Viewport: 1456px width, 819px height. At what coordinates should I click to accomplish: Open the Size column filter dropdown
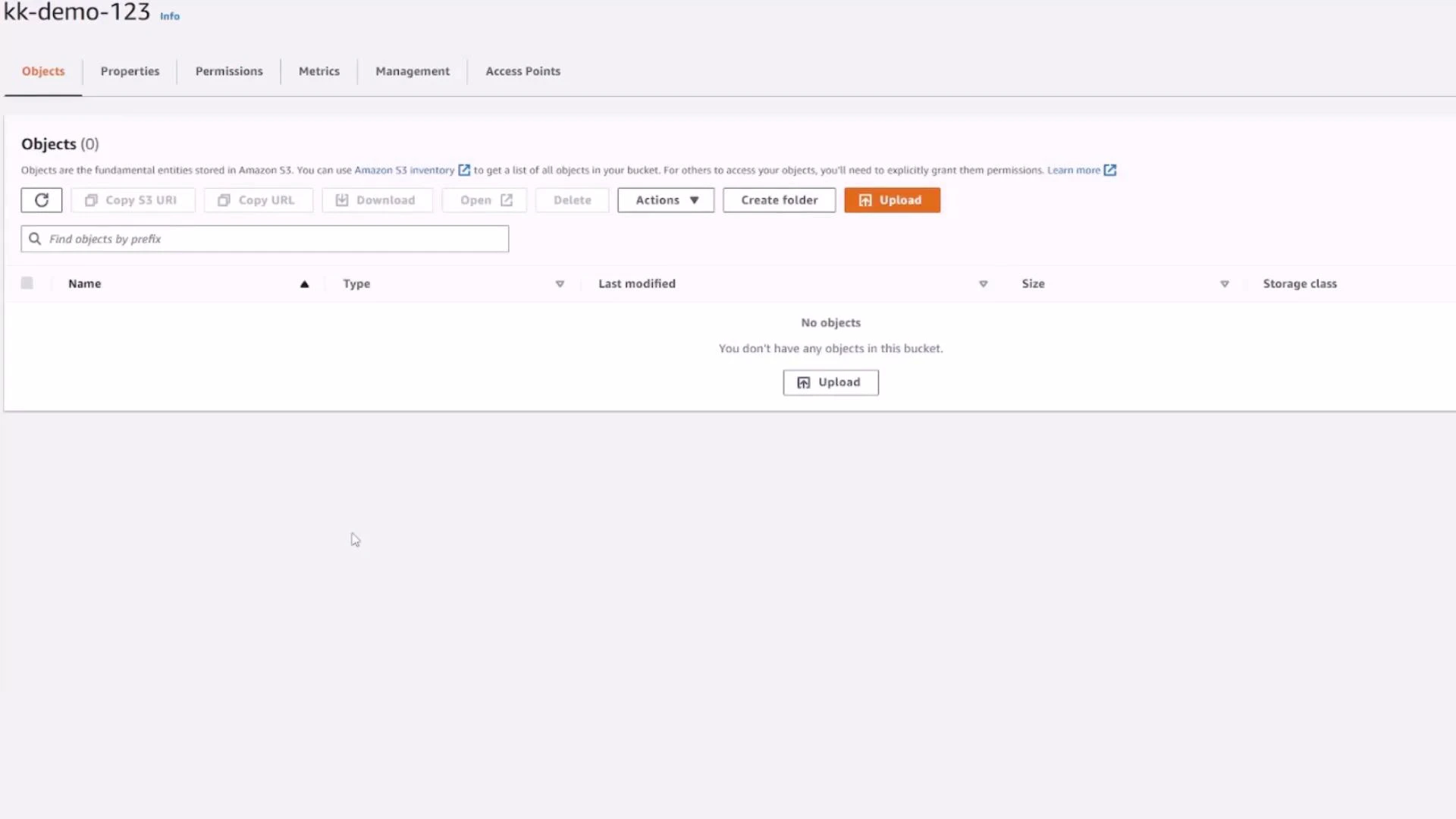[x=1224, y=284]
